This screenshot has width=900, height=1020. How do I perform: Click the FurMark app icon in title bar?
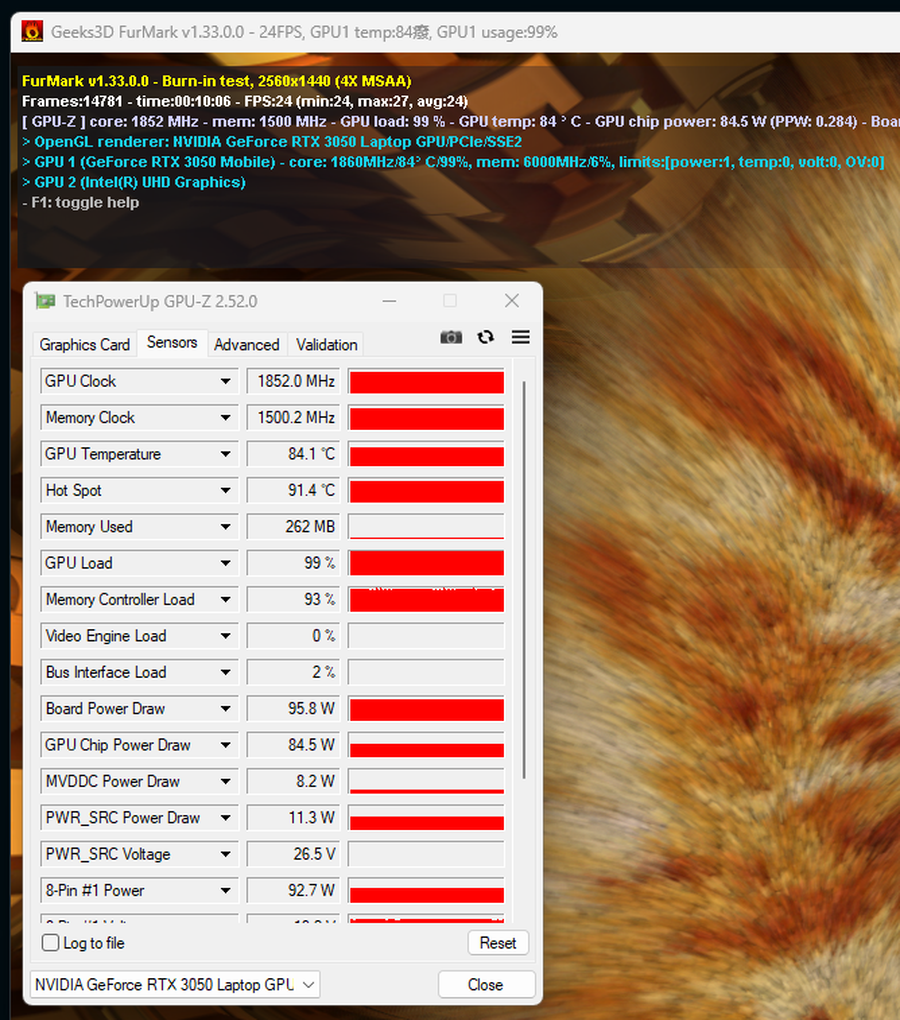pos(32,32)
